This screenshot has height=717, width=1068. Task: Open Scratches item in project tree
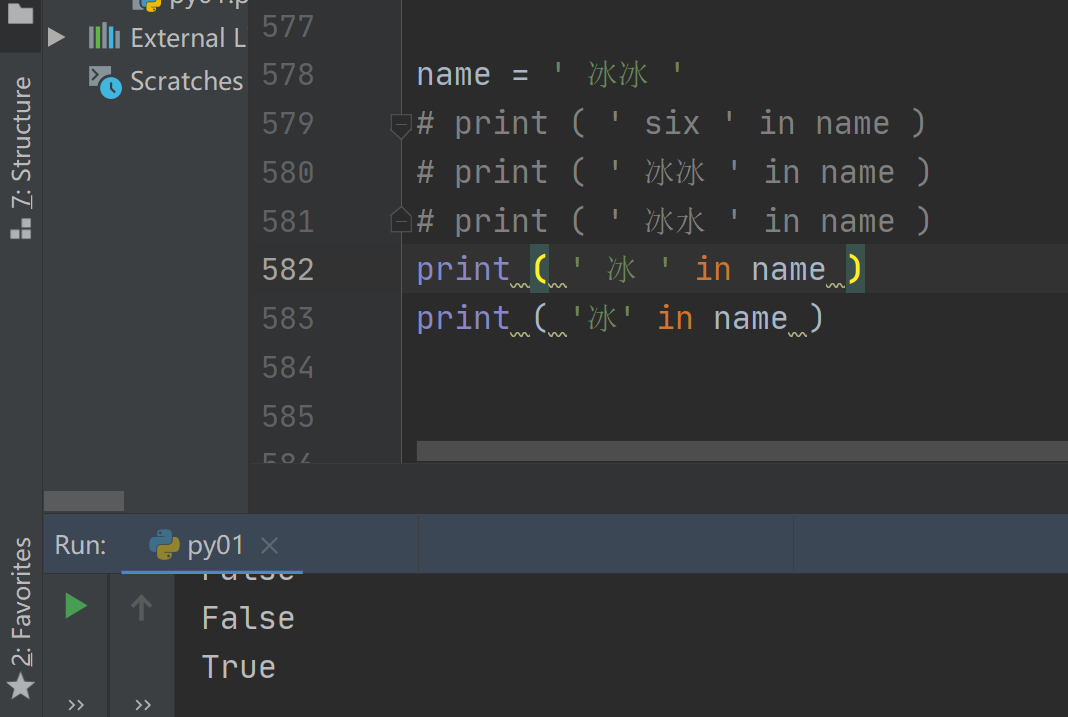[187, 81]
